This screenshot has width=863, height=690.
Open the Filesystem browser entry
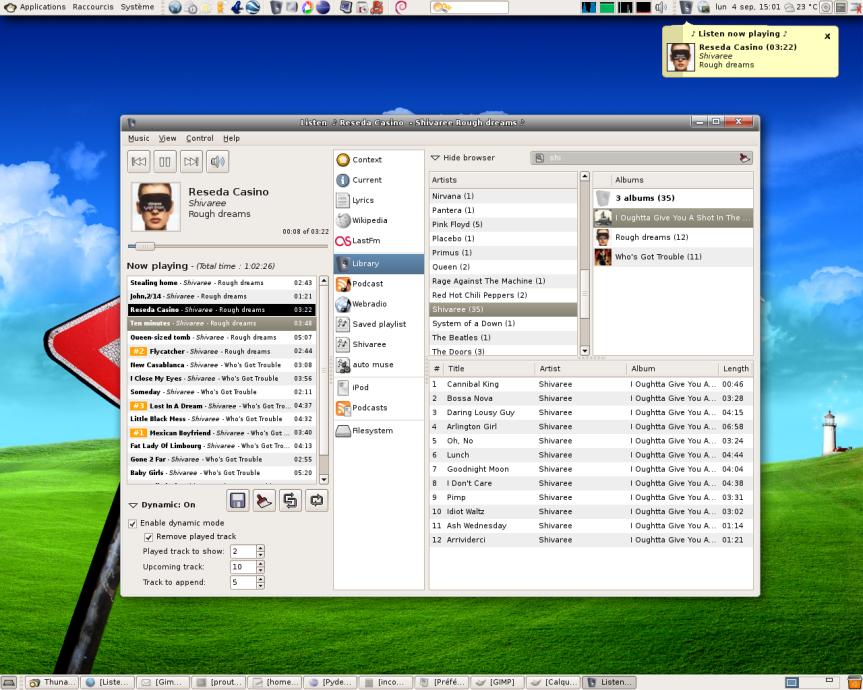pos(379,430)
